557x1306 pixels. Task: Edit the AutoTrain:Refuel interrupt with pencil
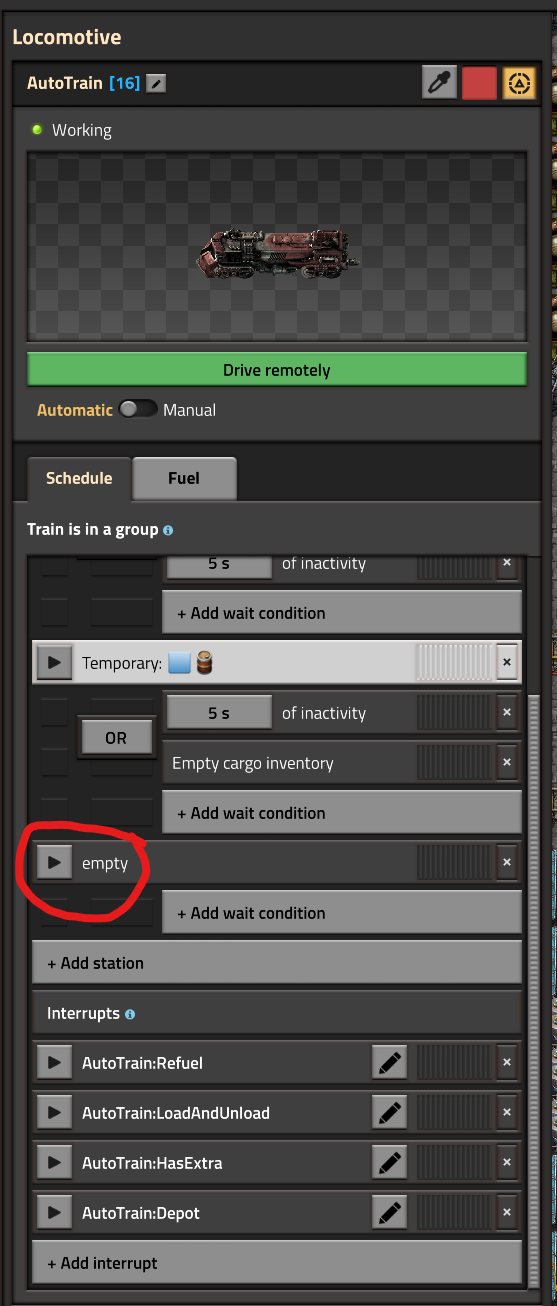[390, 1063]
